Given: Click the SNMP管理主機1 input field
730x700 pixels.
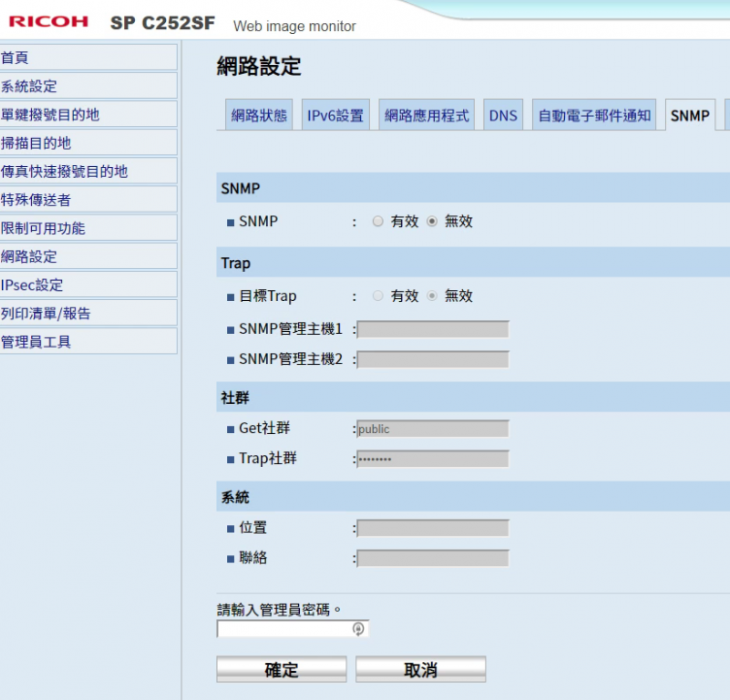Looking at the screenshot, I should coord(432,329).
